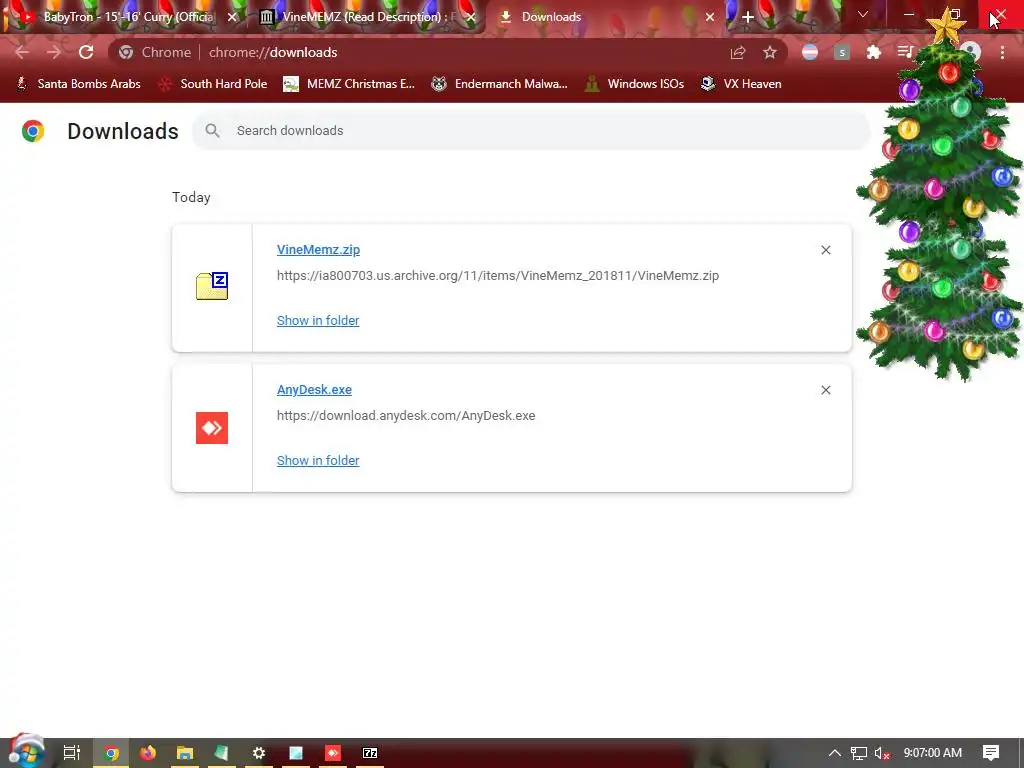Expand the tab search chevron
This screenshot has width=1024, height=768.
click(x=863, y=14)
